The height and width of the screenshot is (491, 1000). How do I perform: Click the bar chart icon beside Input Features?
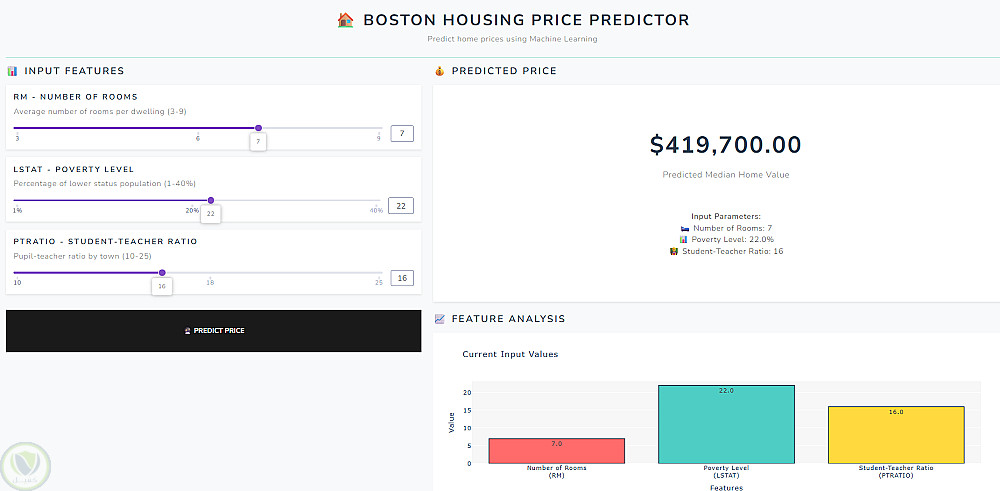[x=12, y=71]
